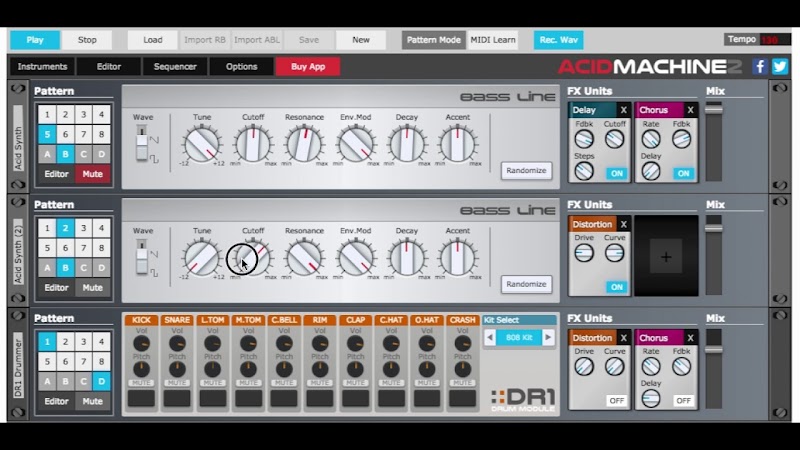Randomize the first bass line
This screenshot has height=450, width=800.
[x=526, y=170]
